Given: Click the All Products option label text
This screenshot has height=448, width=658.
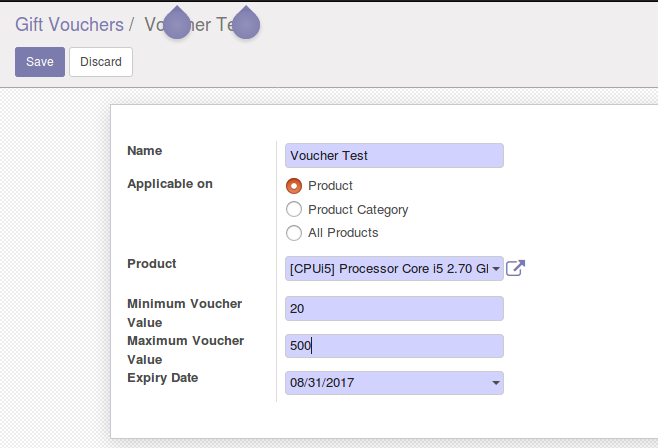Looking at the screenshot, I should [343, 233].
